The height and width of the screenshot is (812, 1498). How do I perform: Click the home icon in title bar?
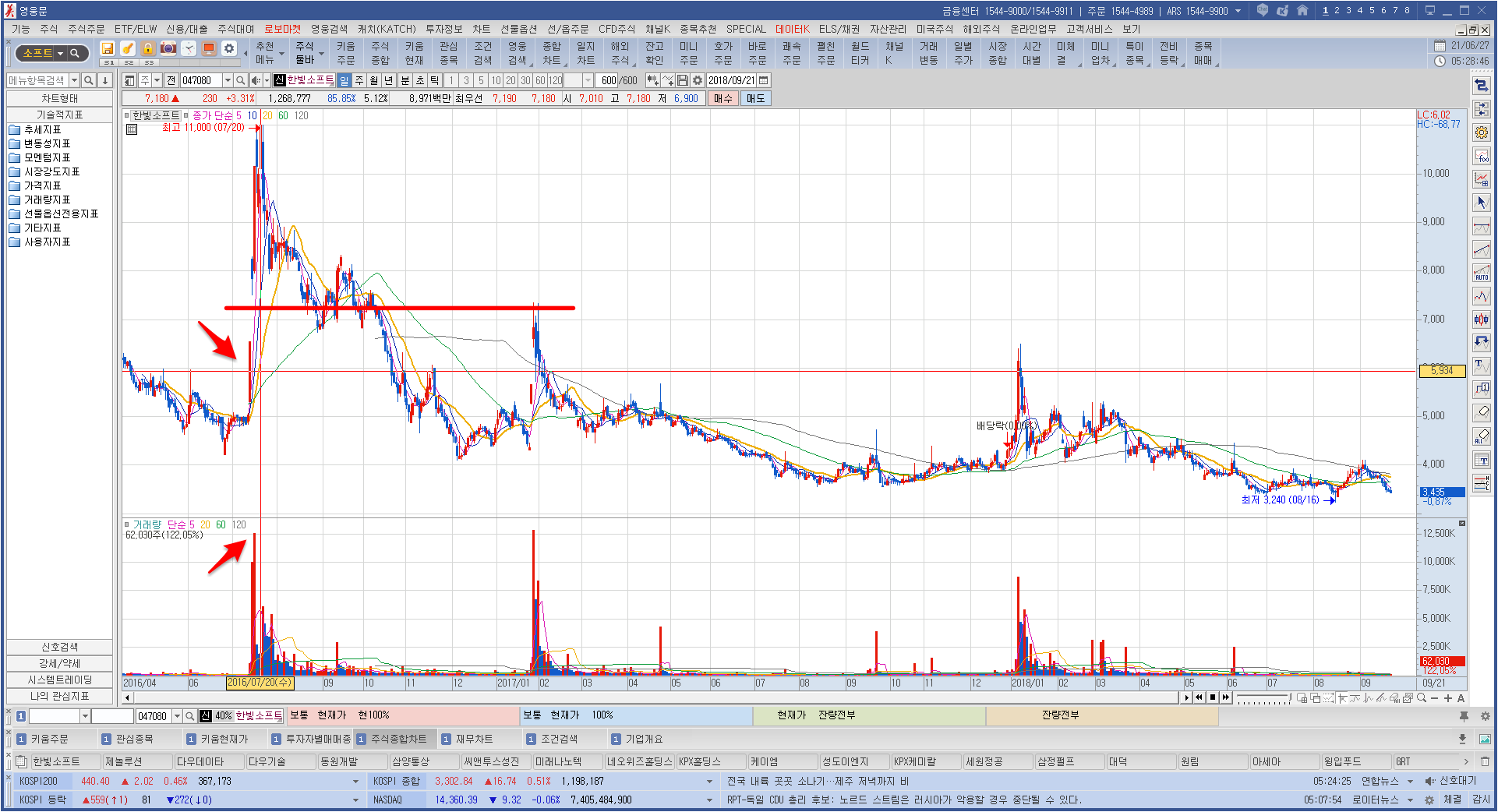pos(1302,11)
